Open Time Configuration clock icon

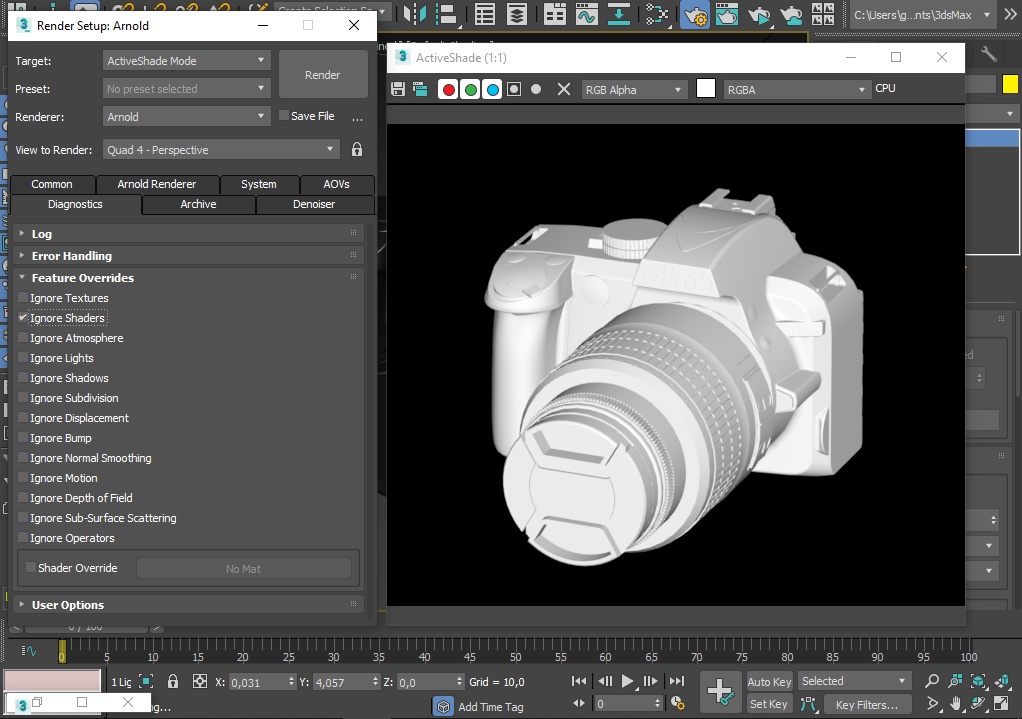(678, 703)
